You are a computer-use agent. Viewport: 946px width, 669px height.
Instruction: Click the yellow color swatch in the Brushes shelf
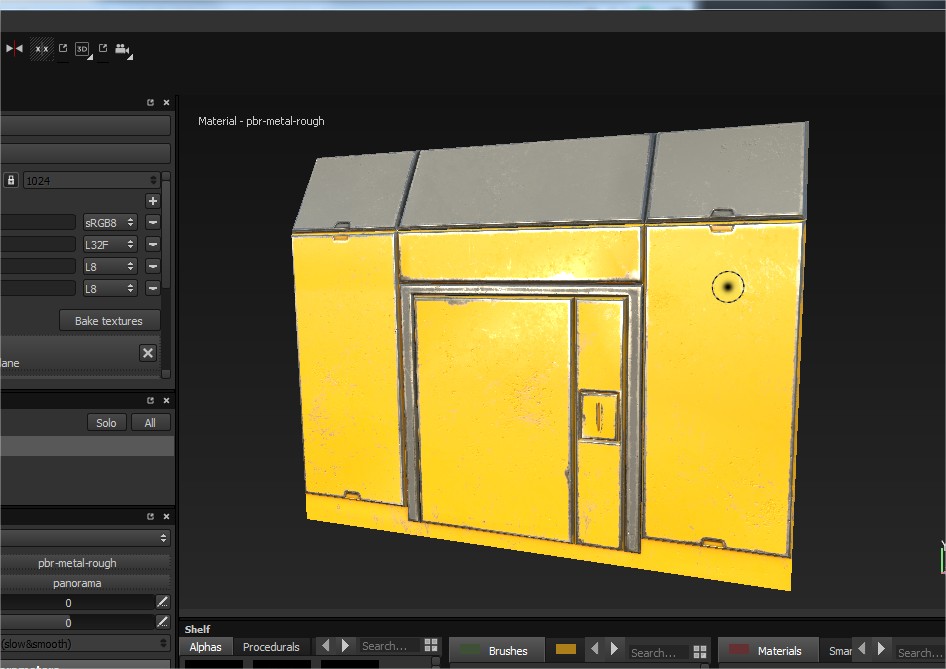pos(565,648)
